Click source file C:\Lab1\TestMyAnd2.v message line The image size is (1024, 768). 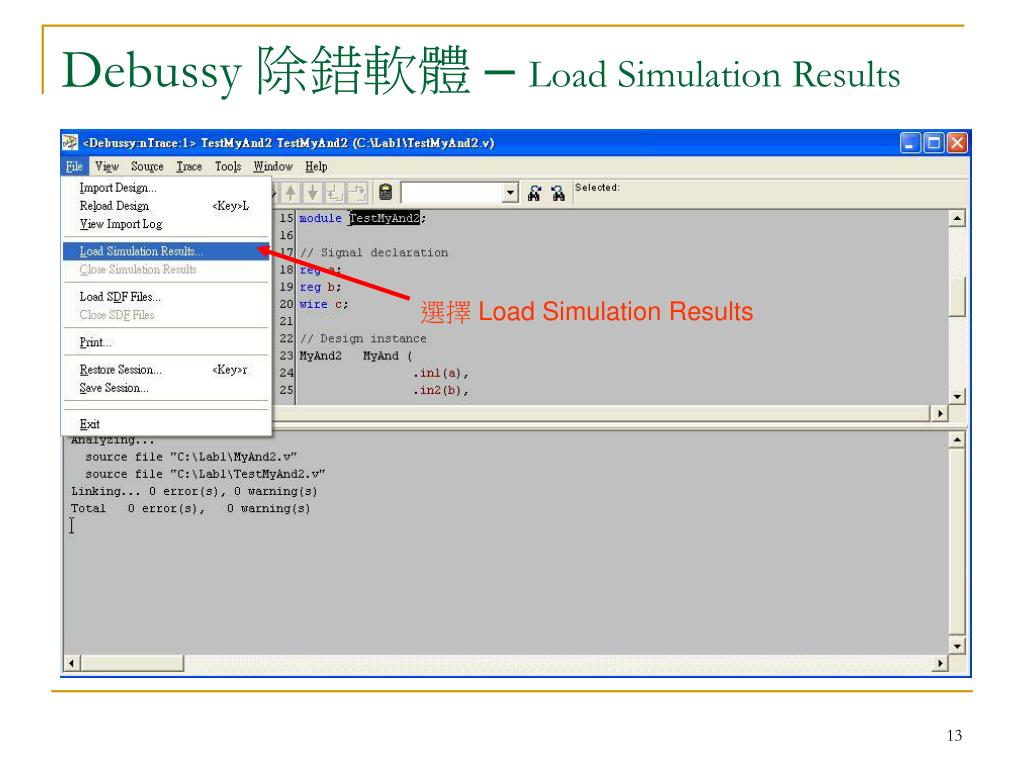(x=205, y=474)
